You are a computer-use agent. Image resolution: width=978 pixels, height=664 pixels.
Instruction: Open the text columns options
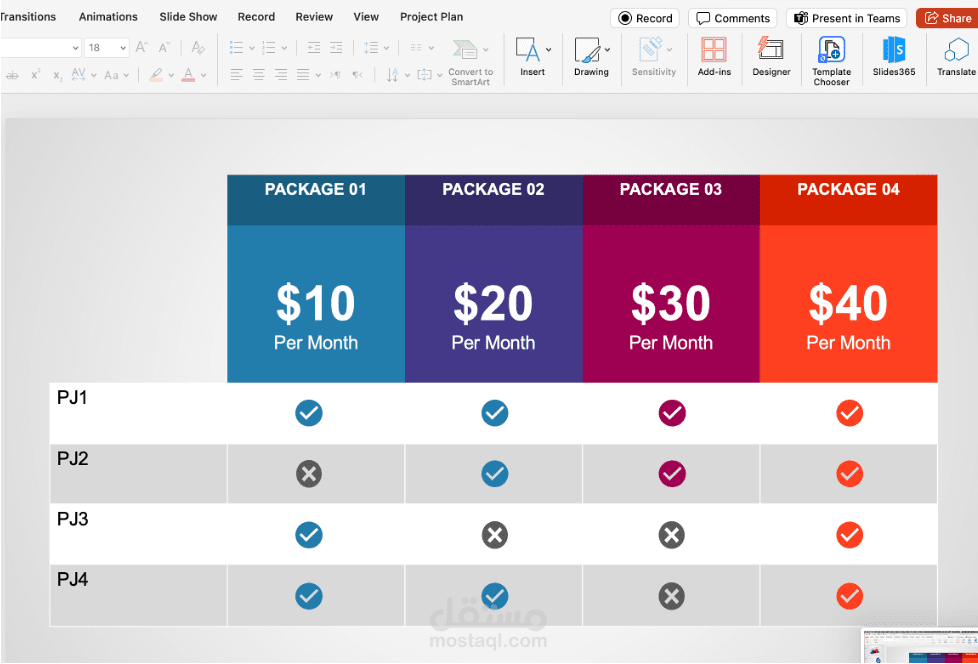(417, 47)
